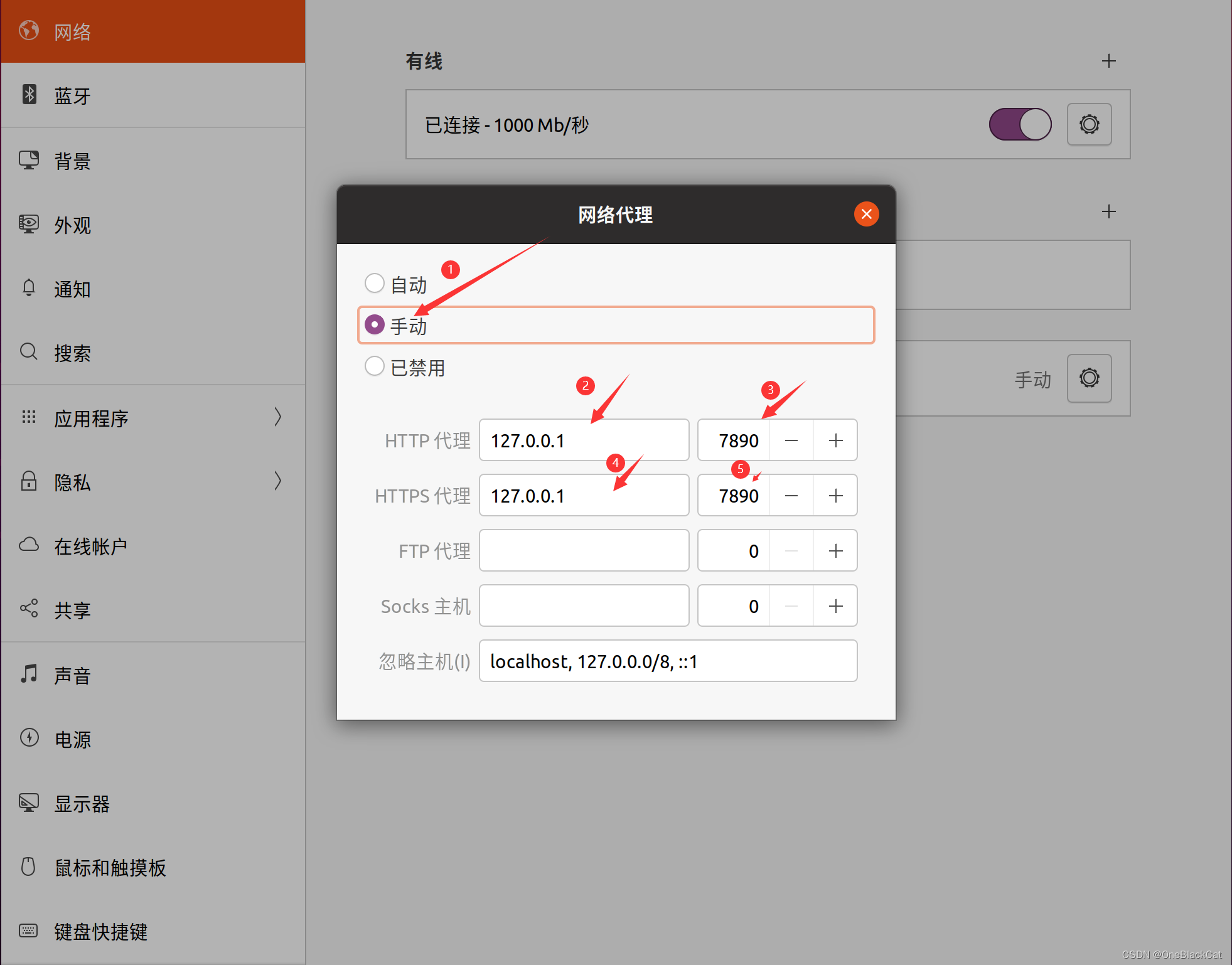Increase the Socks host port number
Screen dimensions: 1232x965
point(835,606)
